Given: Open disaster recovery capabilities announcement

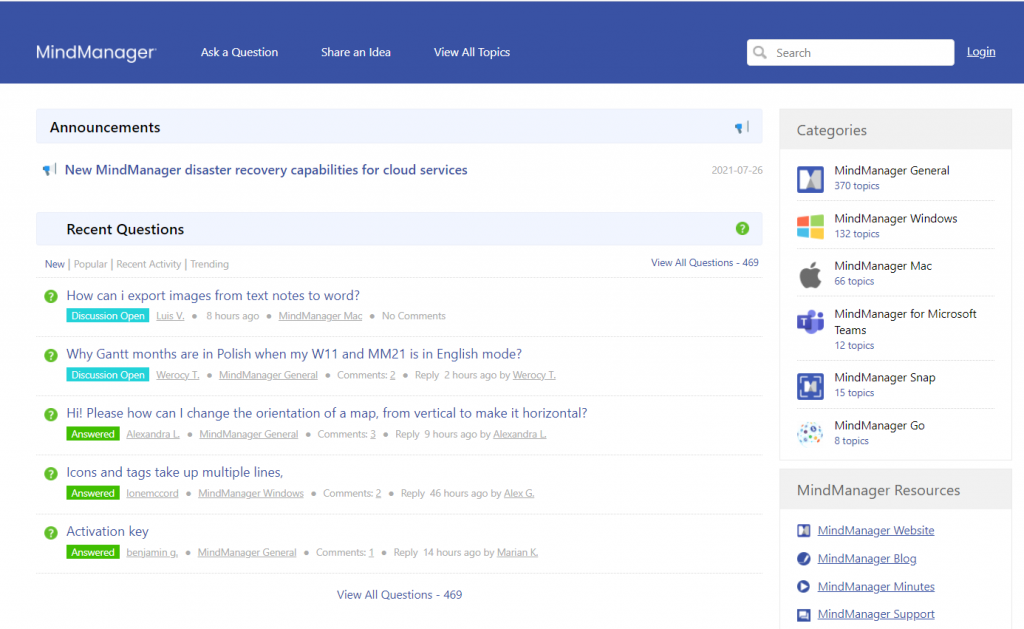Looking at the screenshot, I should 266,170.
